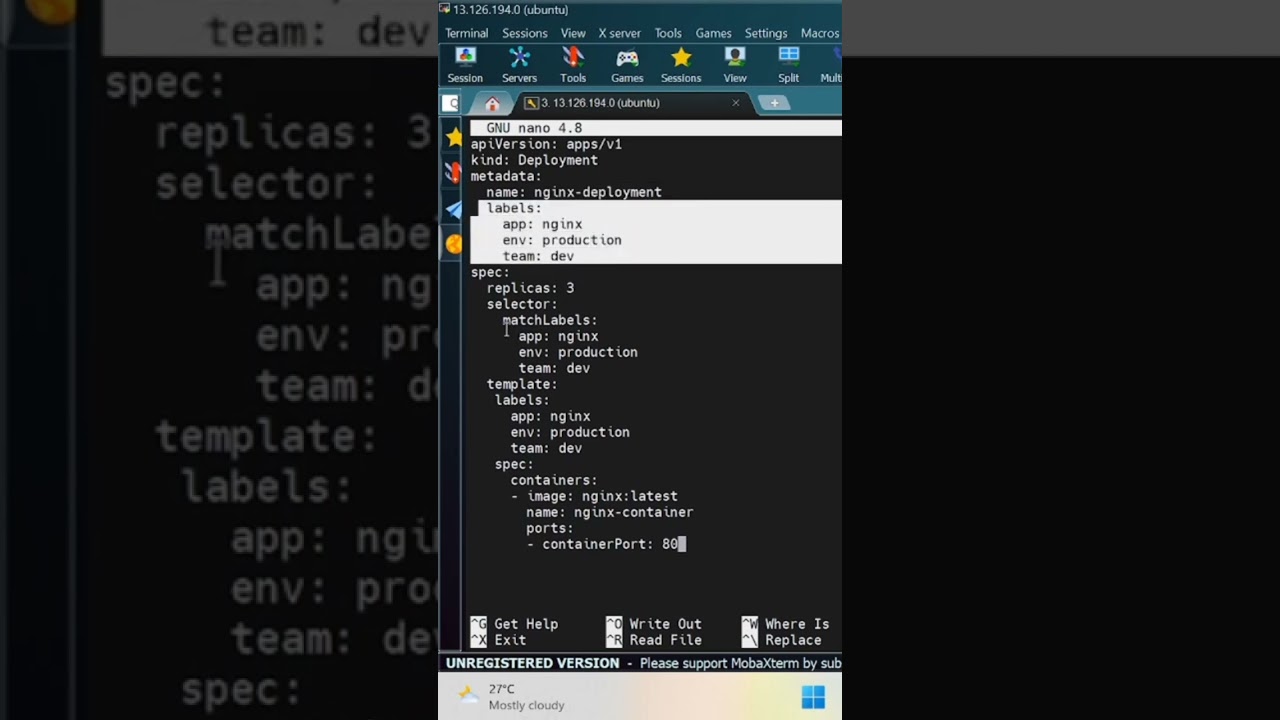
Task: Click the '^G Get Help' nano shortcut
Action: (514, 624)
